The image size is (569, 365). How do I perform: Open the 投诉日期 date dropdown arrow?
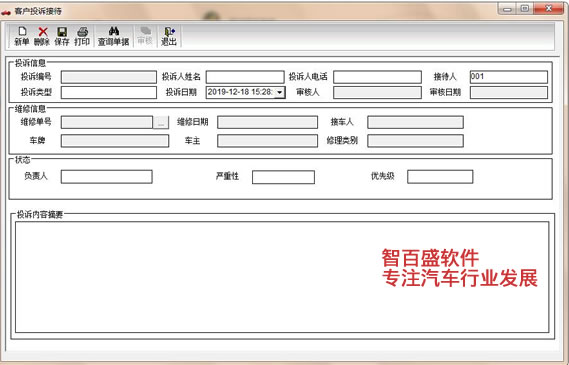[279, 92]
